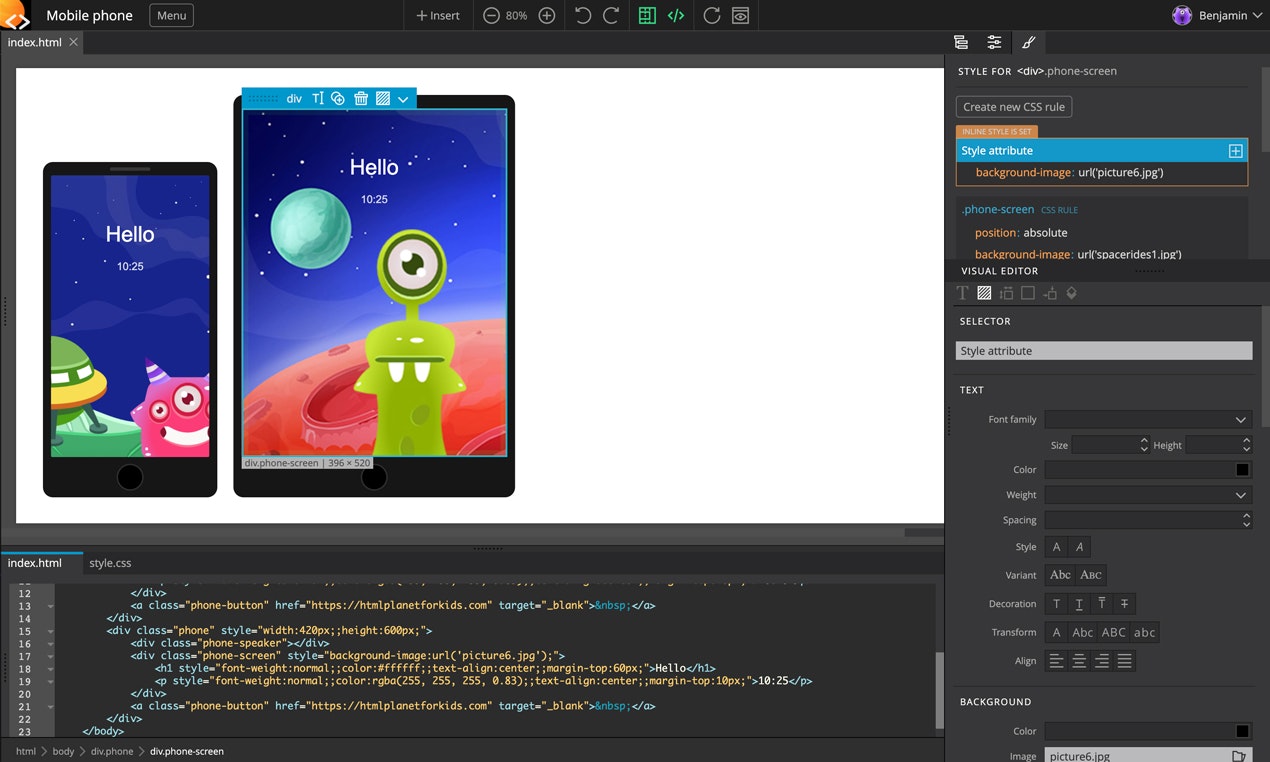
Task: Open the element toolbar chevron dropdown
Action: point(402,98)
